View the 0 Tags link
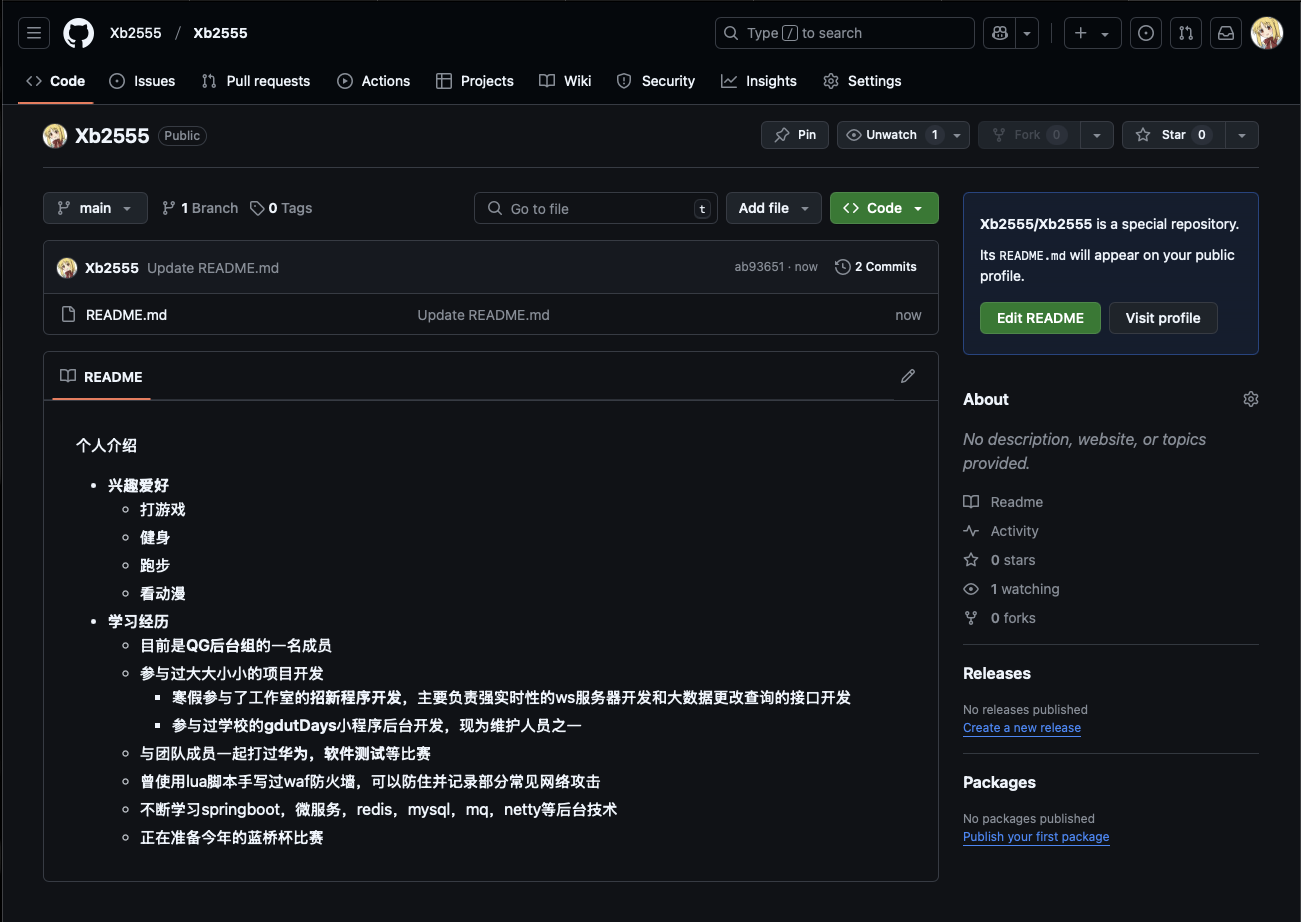This screenshot has width=1301, height=922. coord(281,208)
